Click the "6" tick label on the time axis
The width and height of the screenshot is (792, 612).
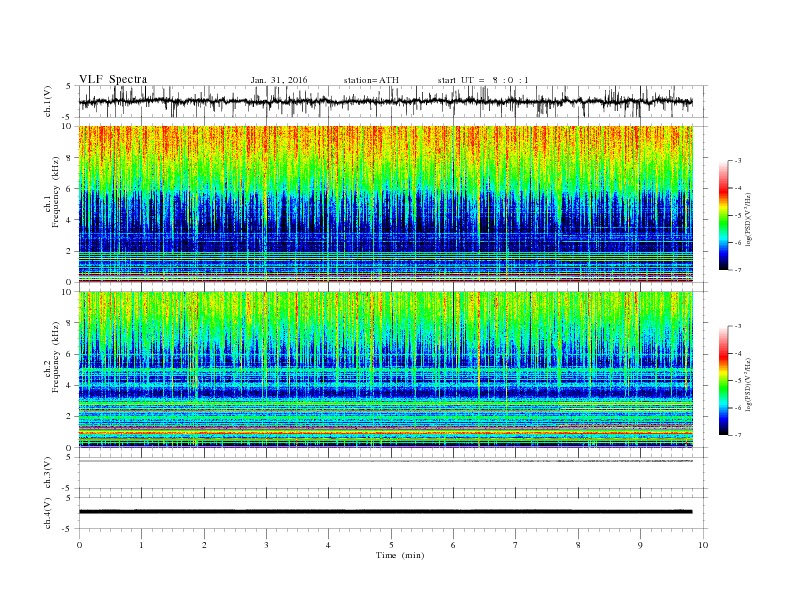[453, 545]
